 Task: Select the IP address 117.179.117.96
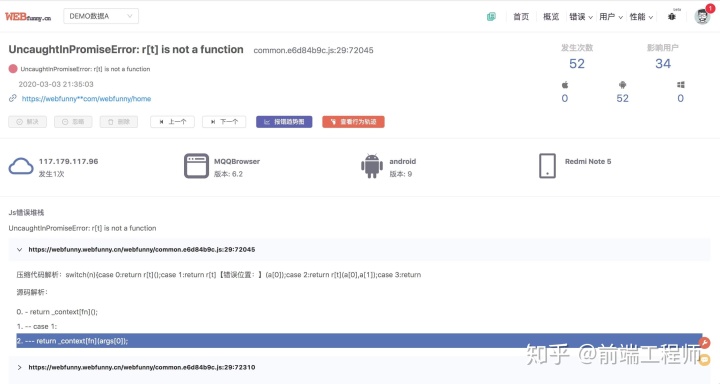[x=68, y=161]
